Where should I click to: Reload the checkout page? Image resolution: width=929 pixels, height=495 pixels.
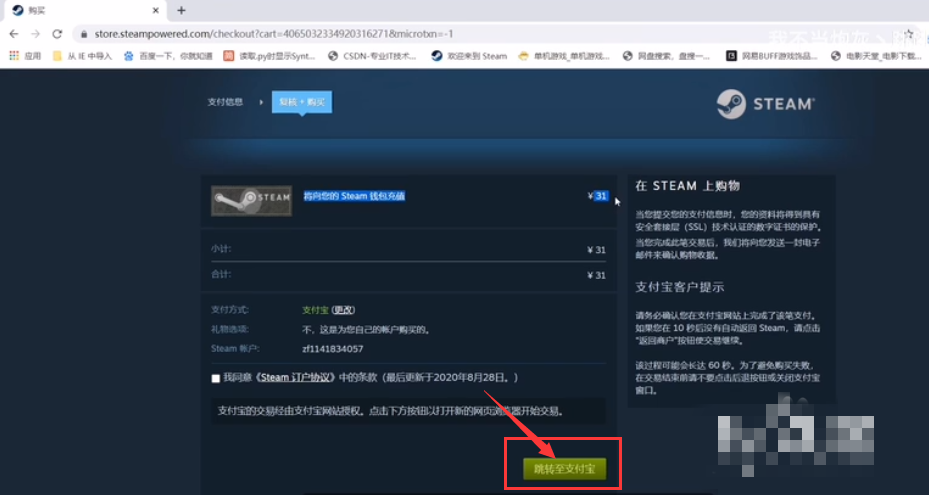coord(57,34)
